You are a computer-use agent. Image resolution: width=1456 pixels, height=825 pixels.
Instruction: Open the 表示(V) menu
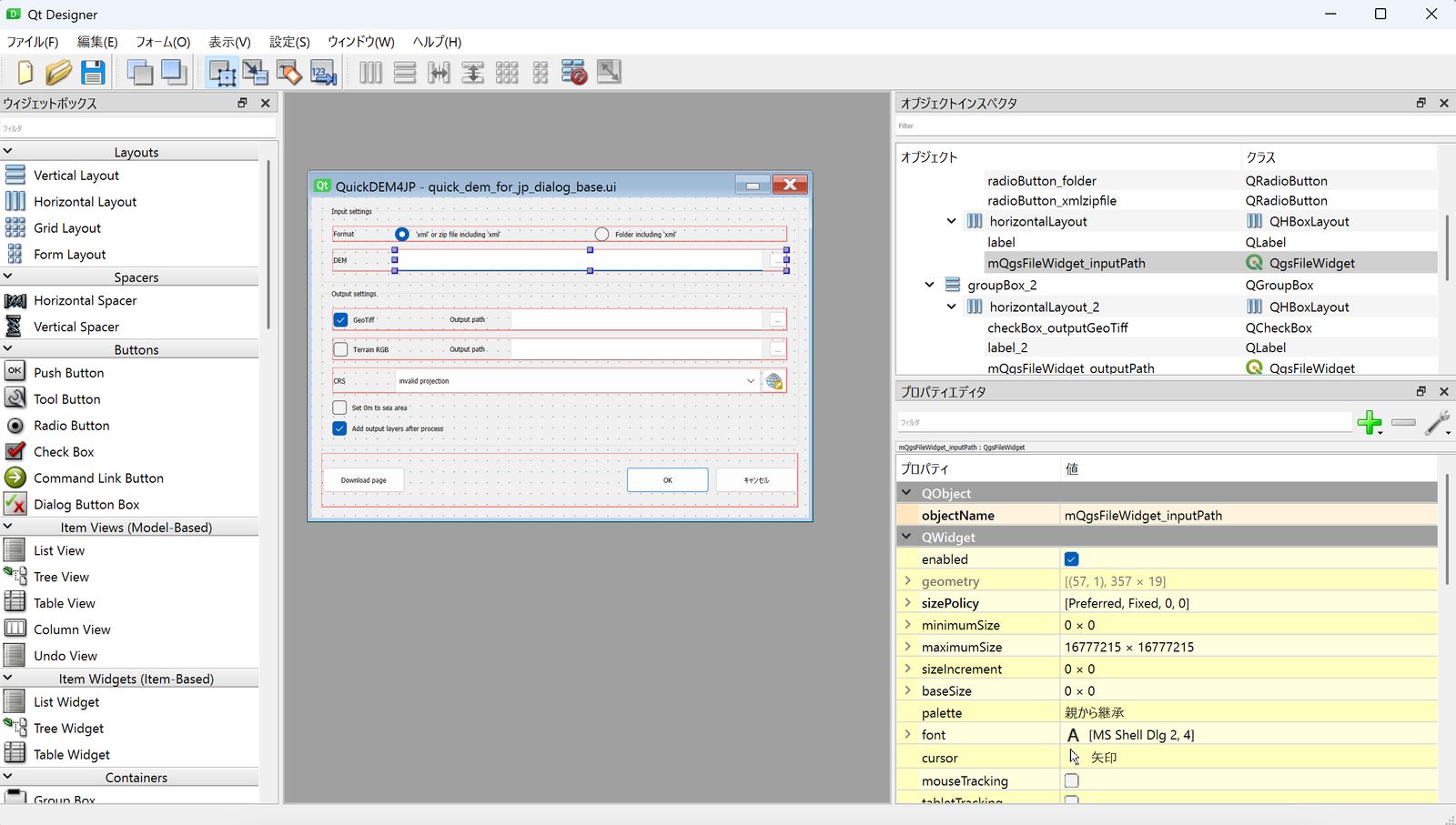tap(229, 42)
